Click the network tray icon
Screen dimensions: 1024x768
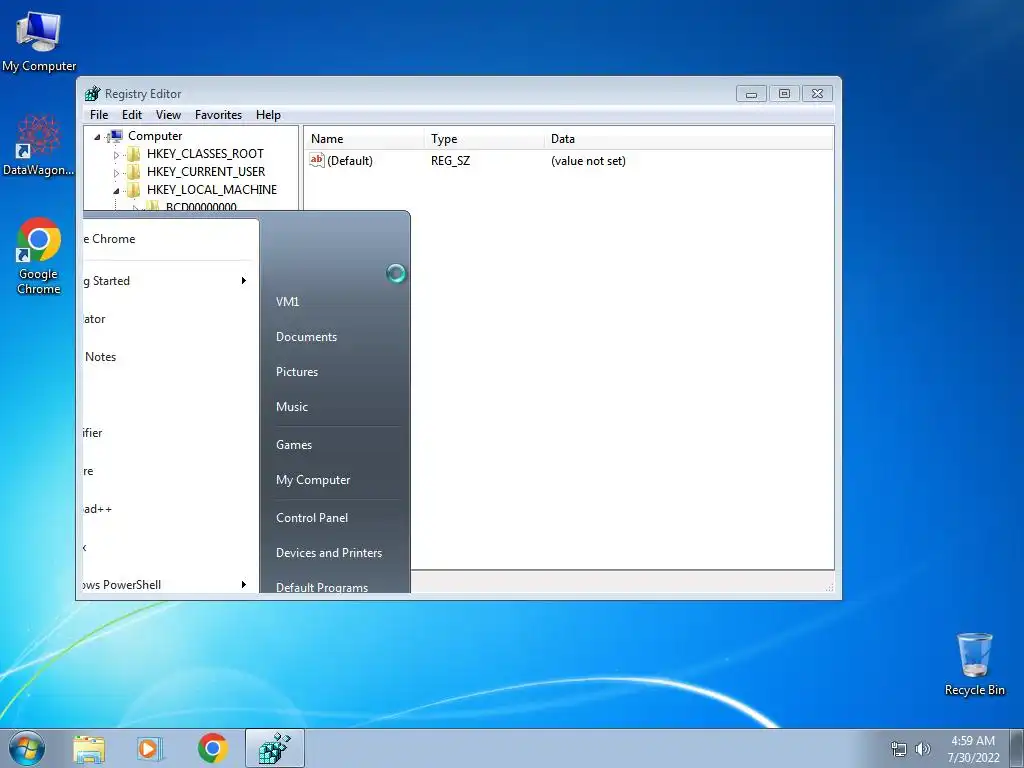tap(899, 749)
